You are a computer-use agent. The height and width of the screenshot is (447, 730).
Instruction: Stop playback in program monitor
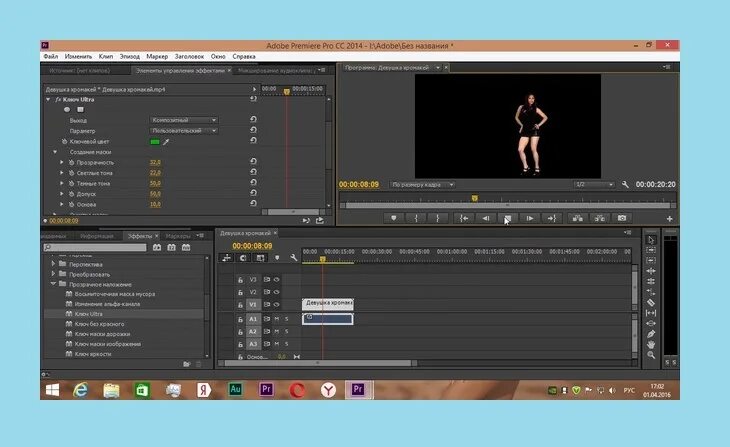tap(507, 218)
